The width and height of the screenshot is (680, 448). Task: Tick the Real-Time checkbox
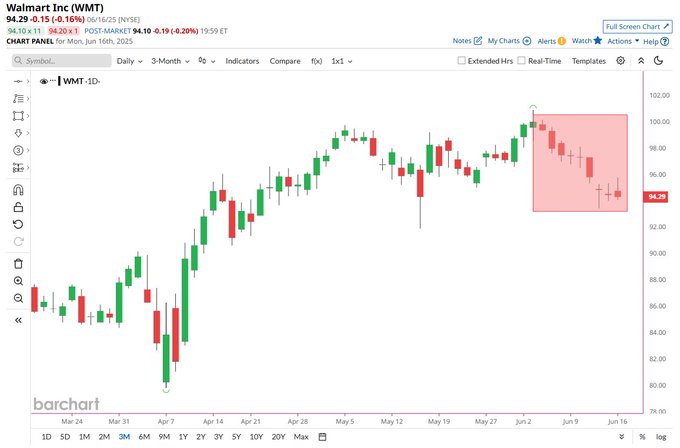[x=520, y=61]
